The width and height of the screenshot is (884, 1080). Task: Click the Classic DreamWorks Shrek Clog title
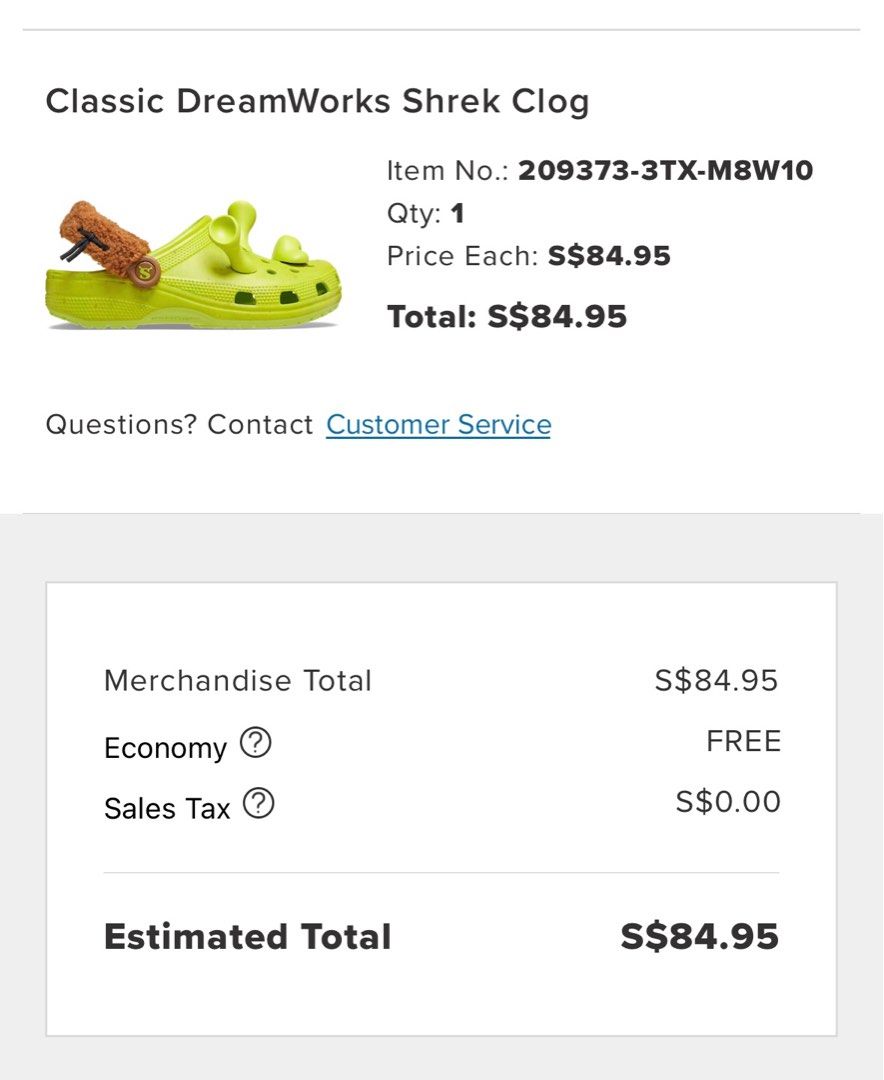pos(318,100)
